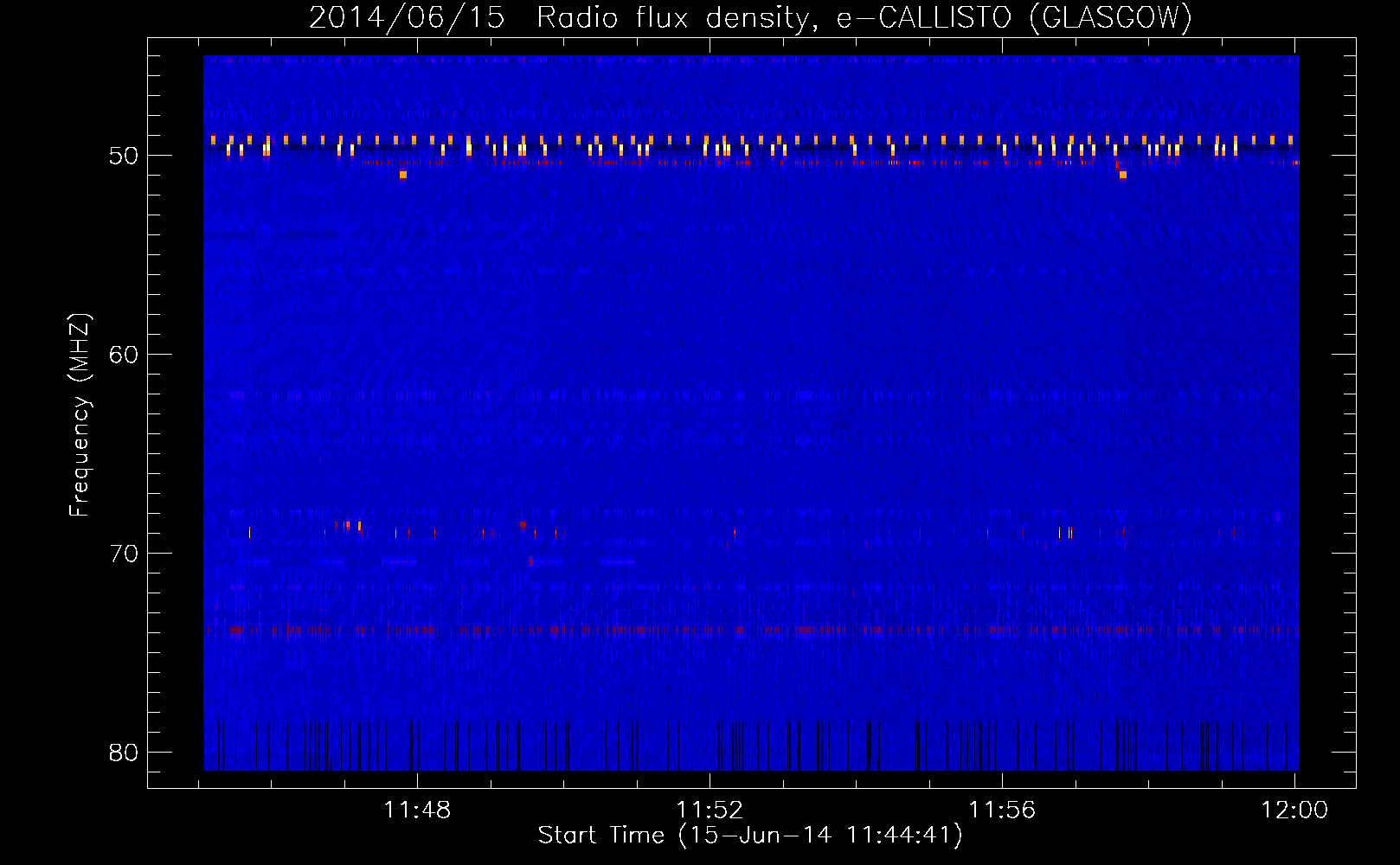The image size is (1400, 865).
Task: Click the 50 frequency tick label
Action: pyautogui.click(x=125, y=156)
